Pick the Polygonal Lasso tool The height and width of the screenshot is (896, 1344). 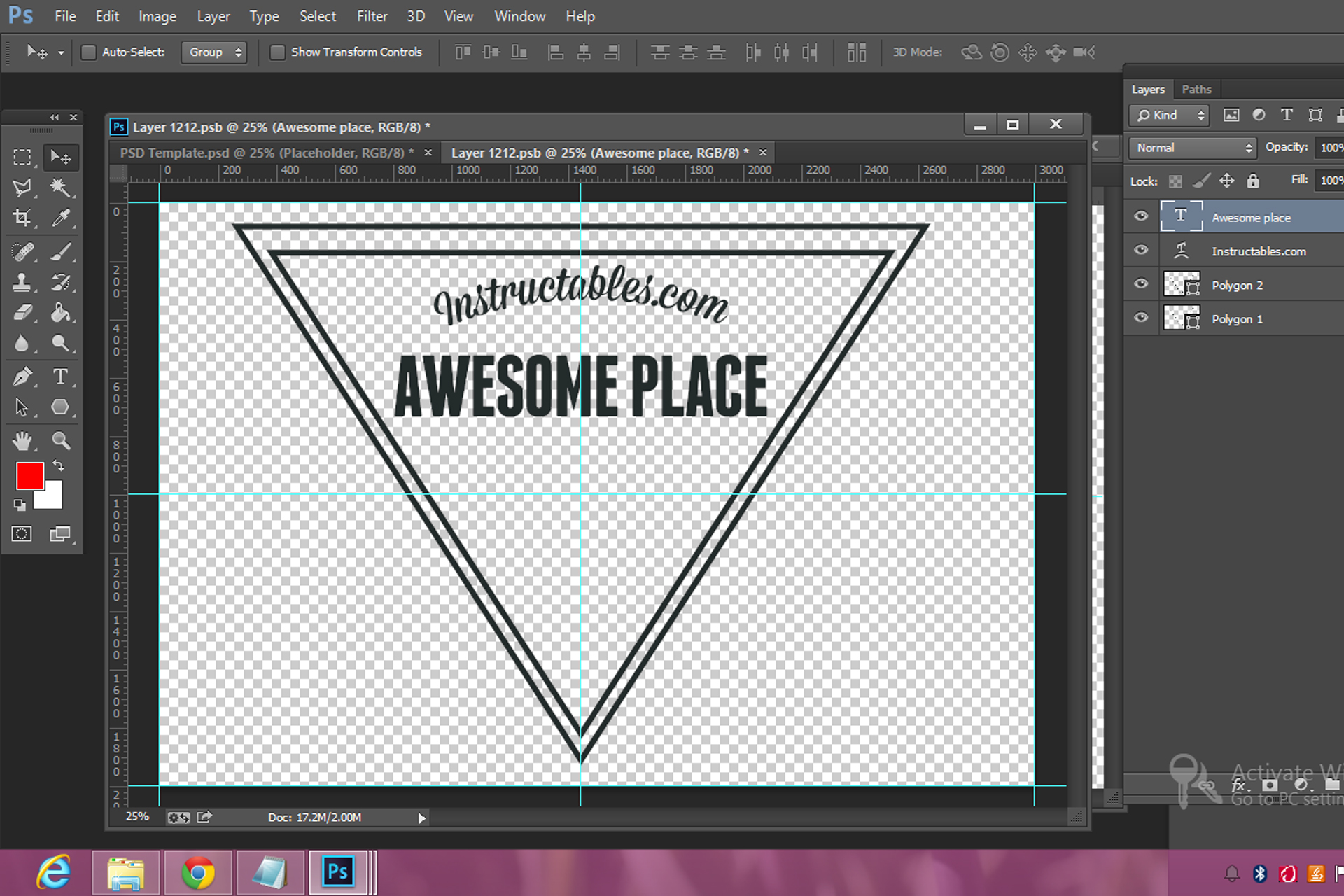(x=22, y=188)
